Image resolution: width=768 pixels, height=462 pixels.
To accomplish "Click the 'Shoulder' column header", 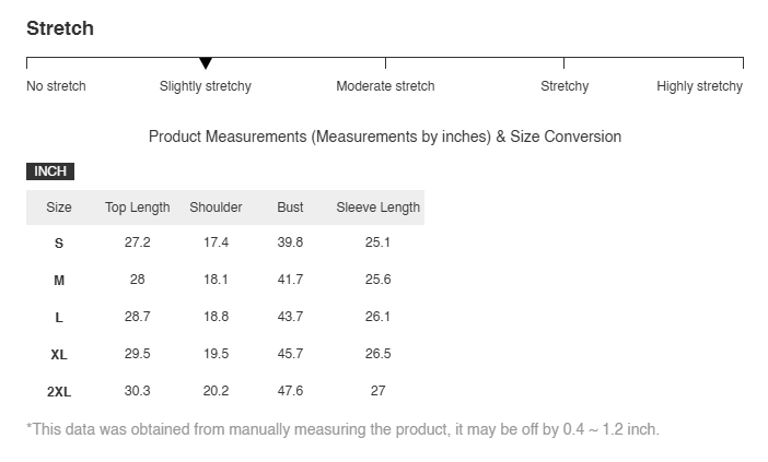I will click(x=216, y=208).
